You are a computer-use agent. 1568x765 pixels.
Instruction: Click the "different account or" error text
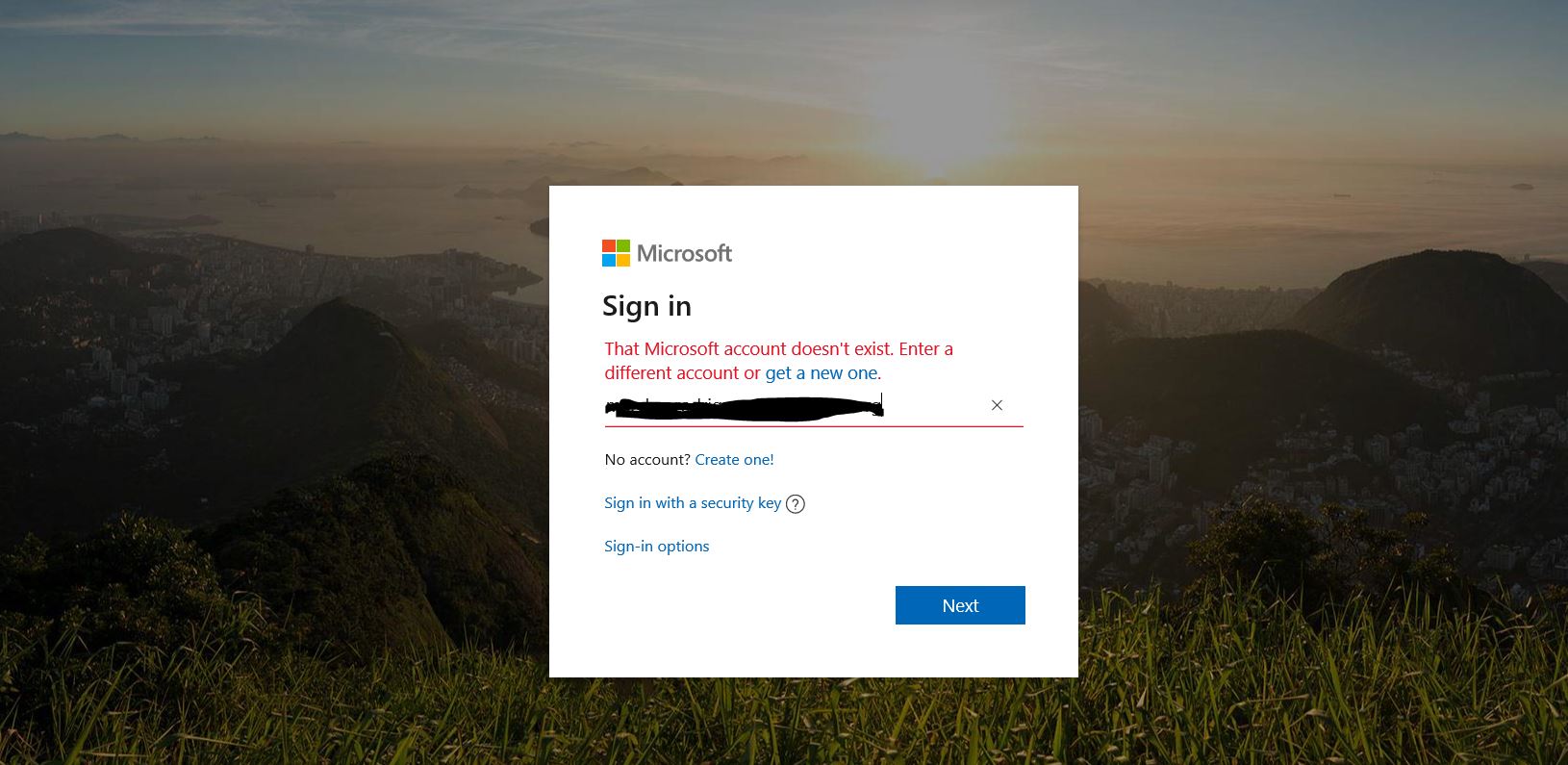[682, 373]
